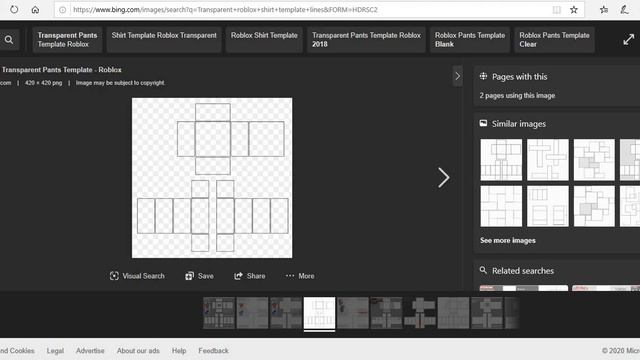Click the Pages with this globe icon
The image size is (640, 360).
pyautogui.click(x=483, y=76)
